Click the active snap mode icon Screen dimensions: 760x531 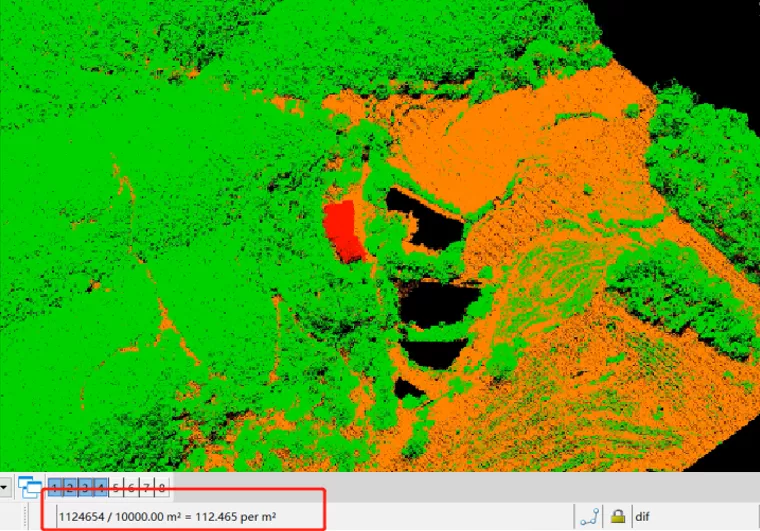point(589,517)
